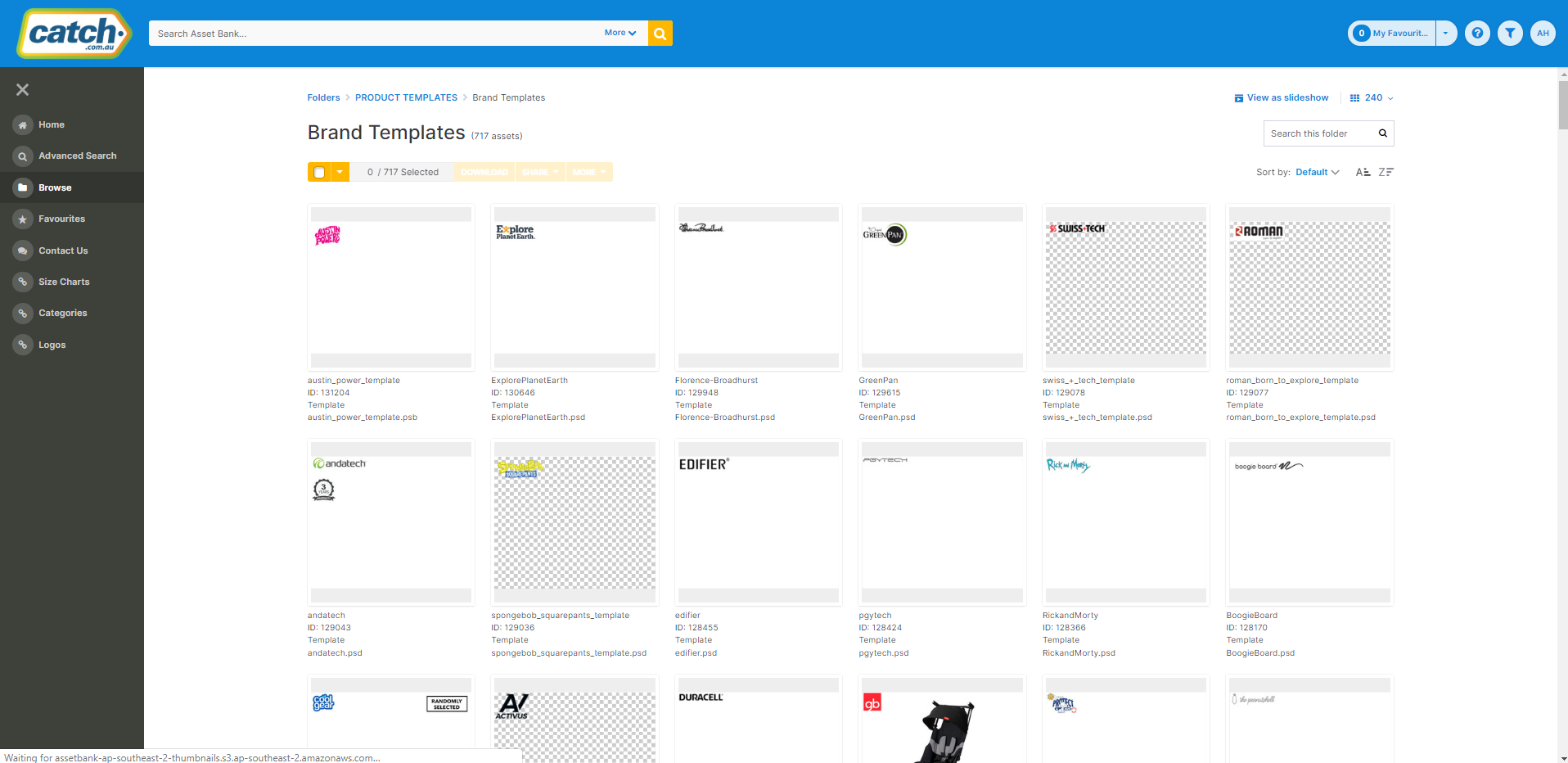The image size is (1568, 763).
Task: Open the BoogieBoard thumbnail
Action: 1309,522
